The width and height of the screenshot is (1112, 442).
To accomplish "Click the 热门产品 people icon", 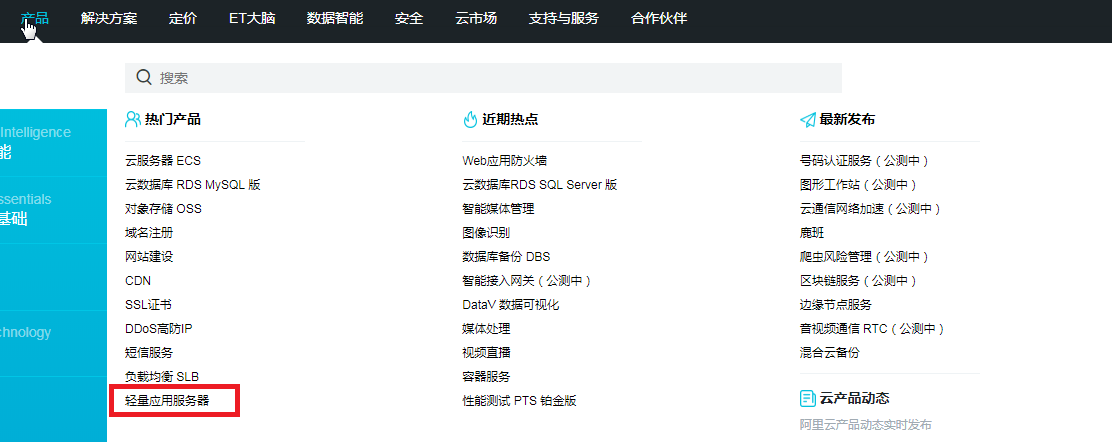I will pos(133,119).
